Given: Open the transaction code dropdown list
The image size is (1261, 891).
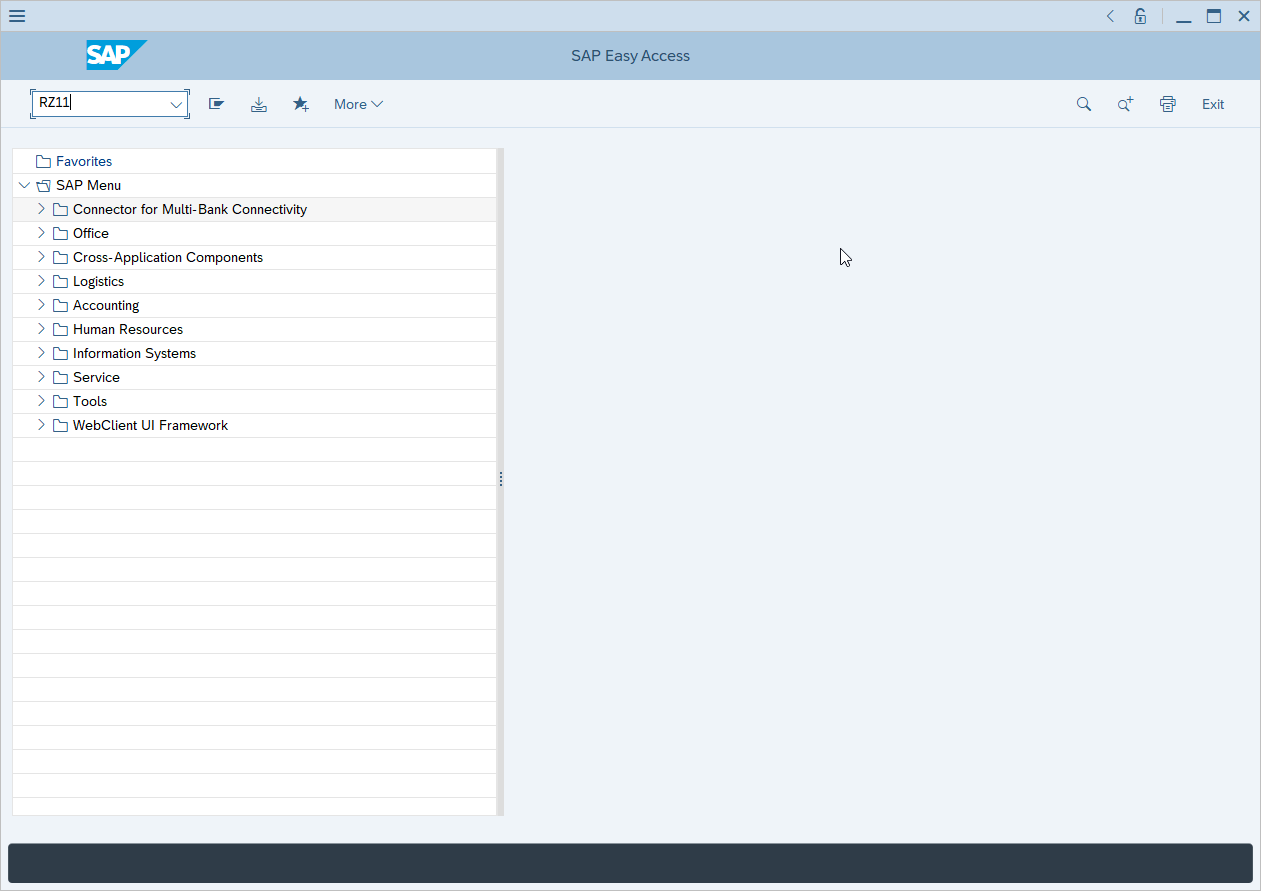Looking at the screenshot, I should point(176,104).
